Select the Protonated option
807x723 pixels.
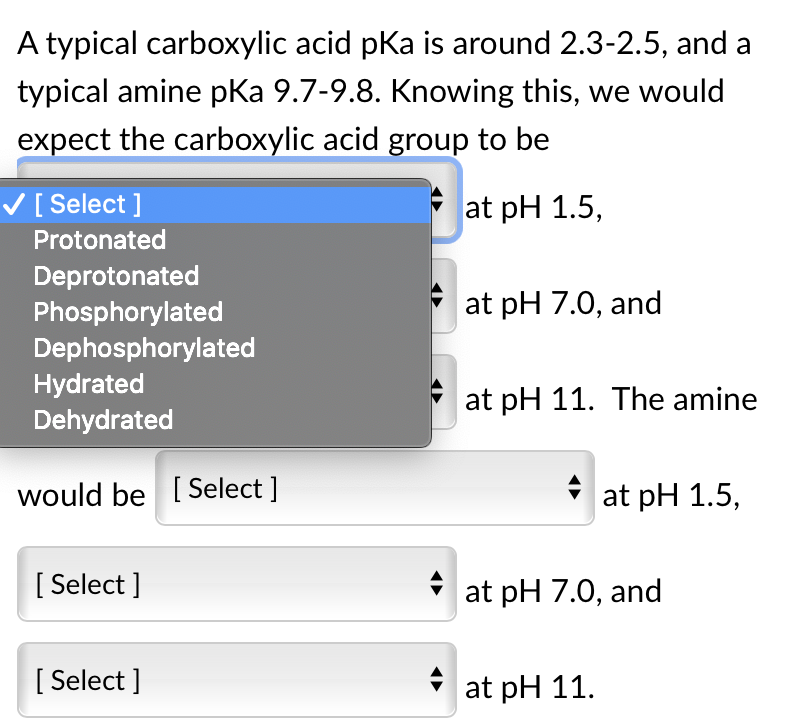pyautogui.click(x=99, y=240)
